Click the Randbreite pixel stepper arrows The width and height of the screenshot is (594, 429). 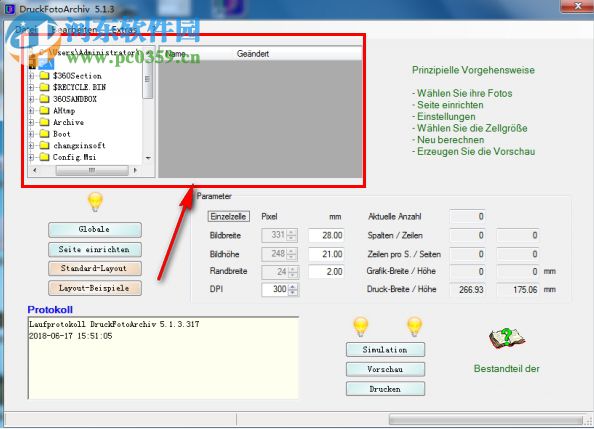pyautogui.click(x=292, y=272)
